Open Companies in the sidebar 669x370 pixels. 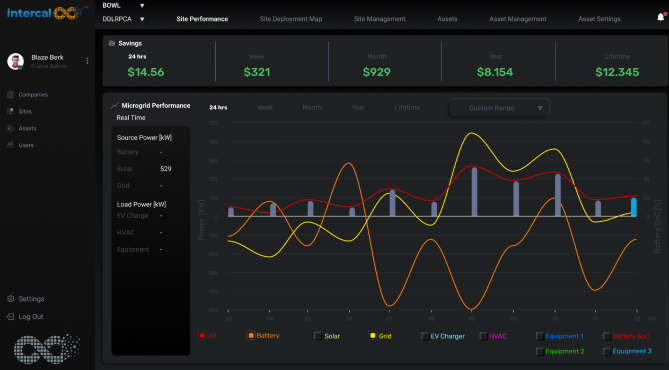tap(33, 95)
